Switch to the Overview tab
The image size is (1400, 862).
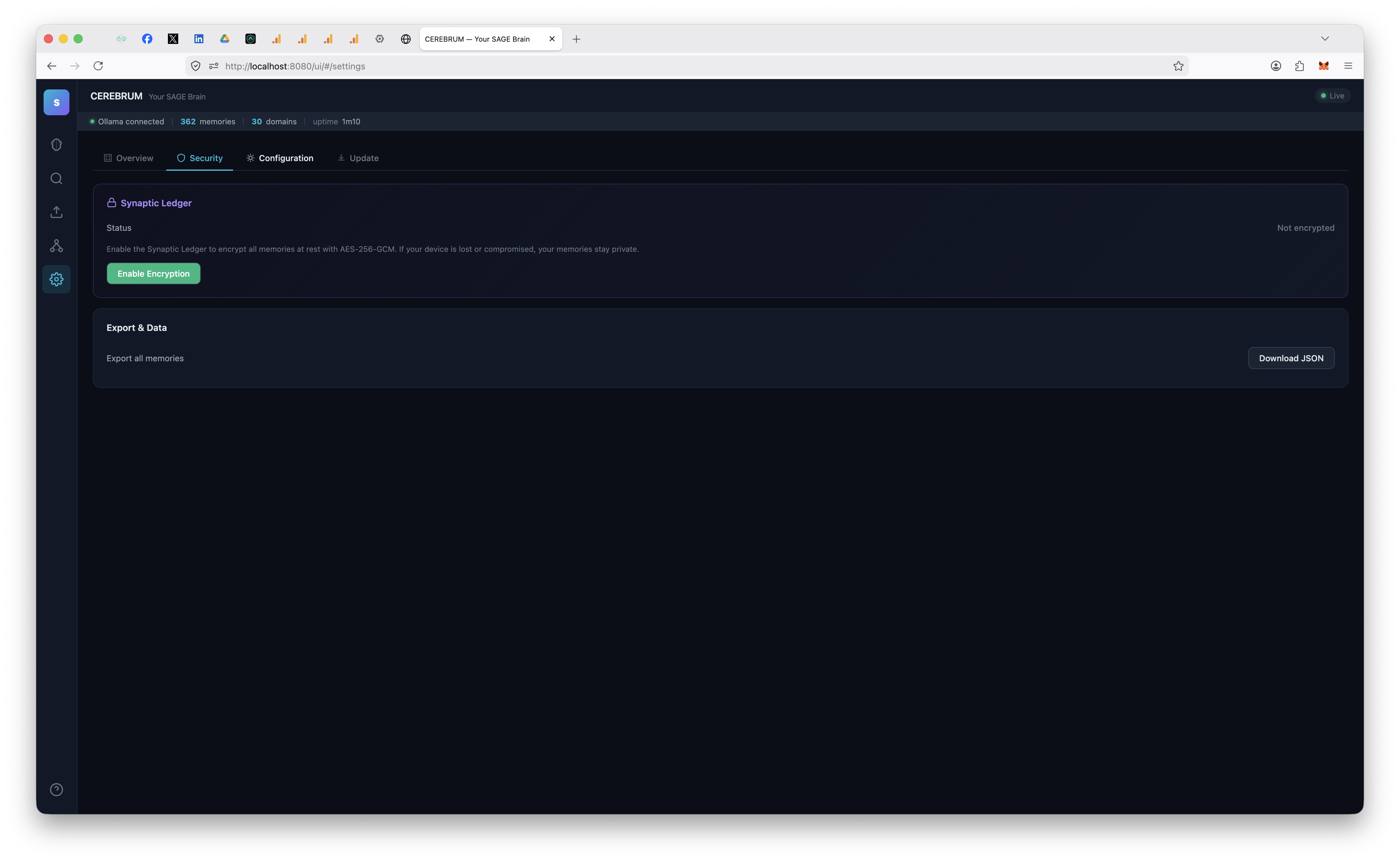128,158
